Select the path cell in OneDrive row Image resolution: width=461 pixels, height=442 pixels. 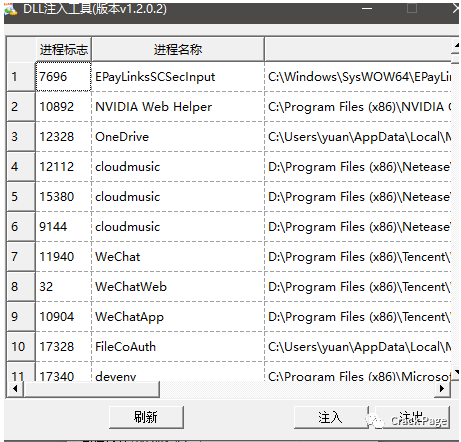coord(358,137)
